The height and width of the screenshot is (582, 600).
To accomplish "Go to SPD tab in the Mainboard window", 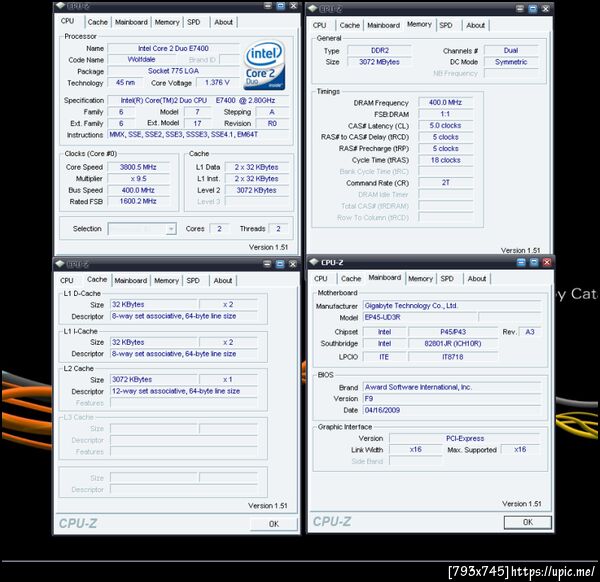I will [447, 279].
